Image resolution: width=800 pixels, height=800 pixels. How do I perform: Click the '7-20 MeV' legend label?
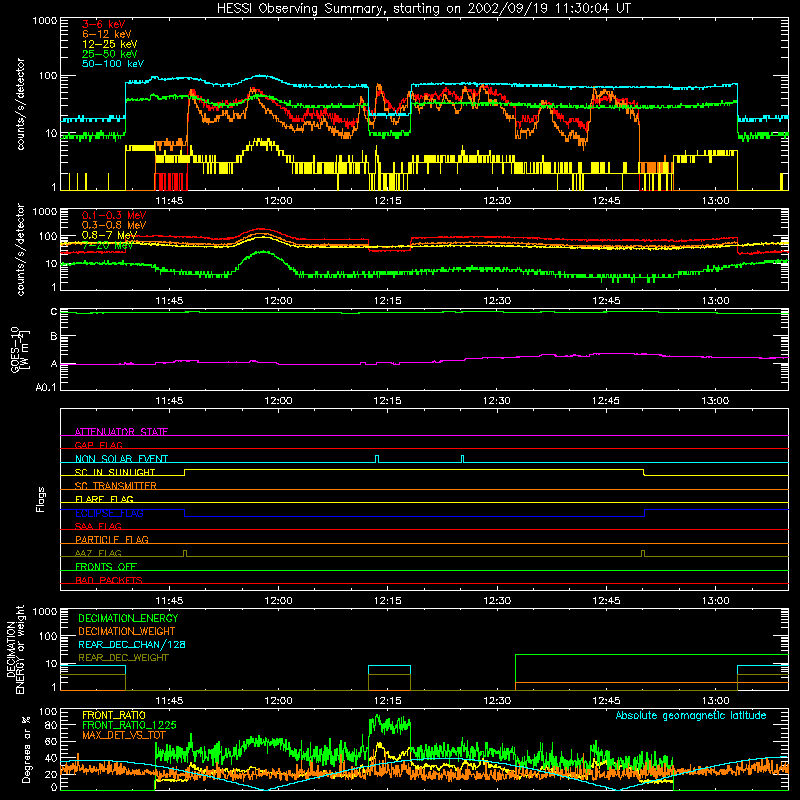click(107, 245)
